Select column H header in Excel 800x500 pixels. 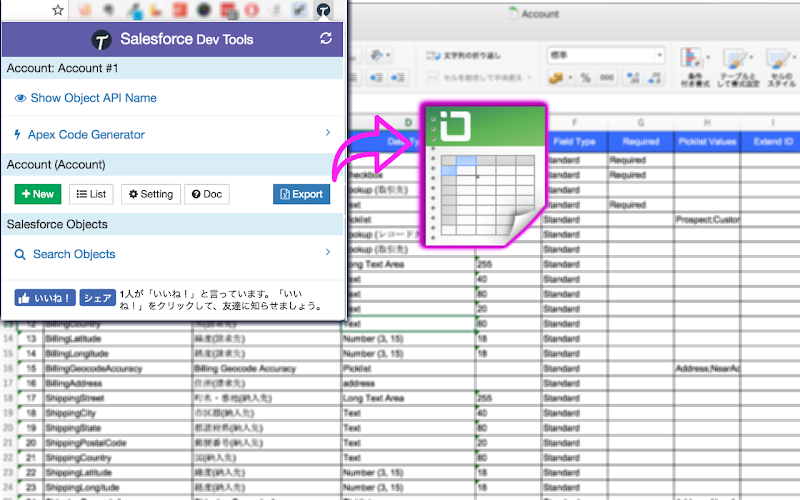coord(707,122)
